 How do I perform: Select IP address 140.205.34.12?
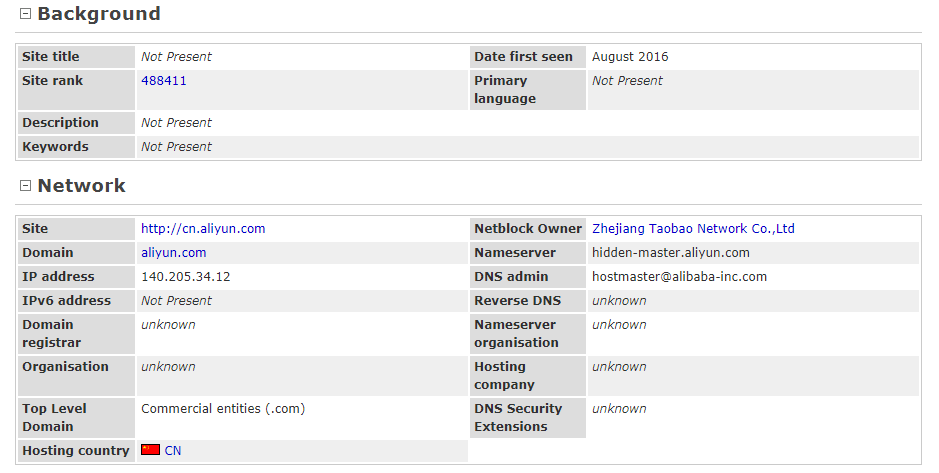click(x=186, y=277)
